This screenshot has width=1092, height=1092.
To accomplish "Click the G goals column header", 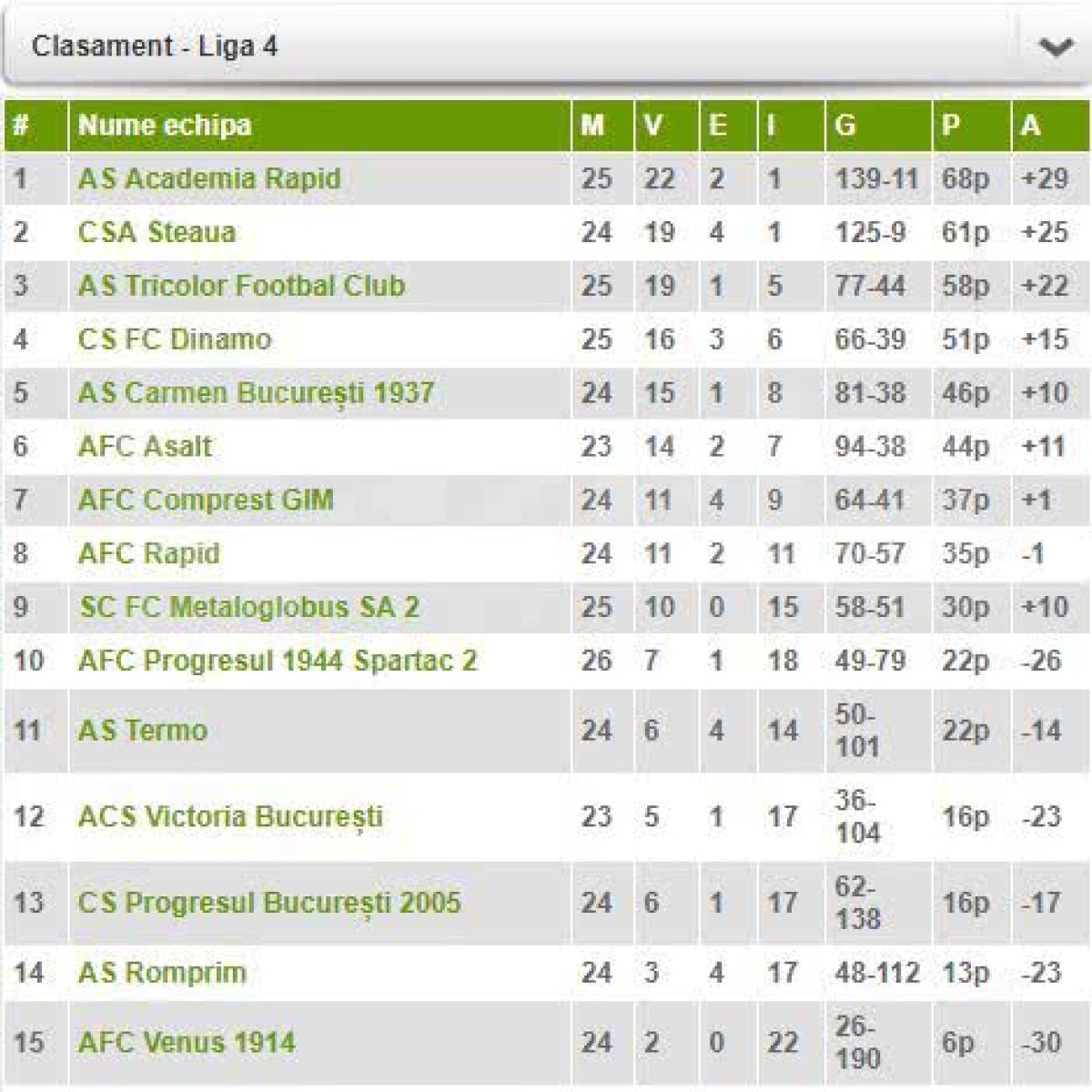I will 845,126.
